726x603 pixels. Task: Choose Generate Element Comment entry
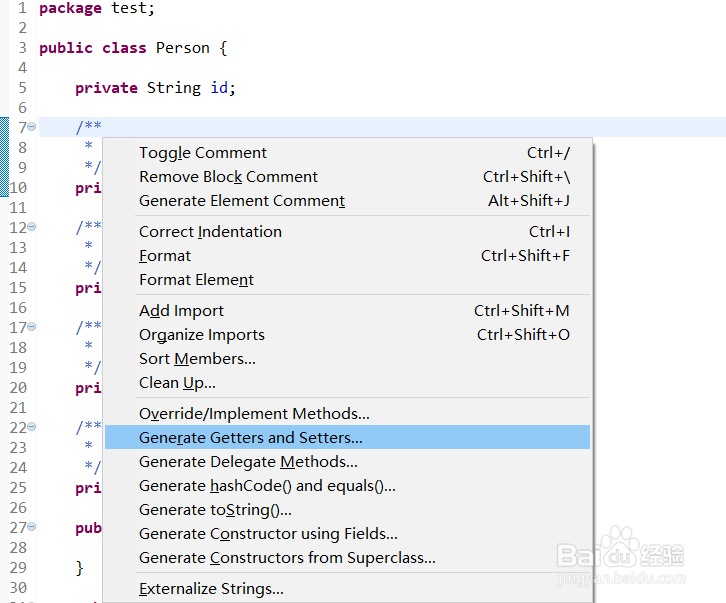tap(347, 201)
